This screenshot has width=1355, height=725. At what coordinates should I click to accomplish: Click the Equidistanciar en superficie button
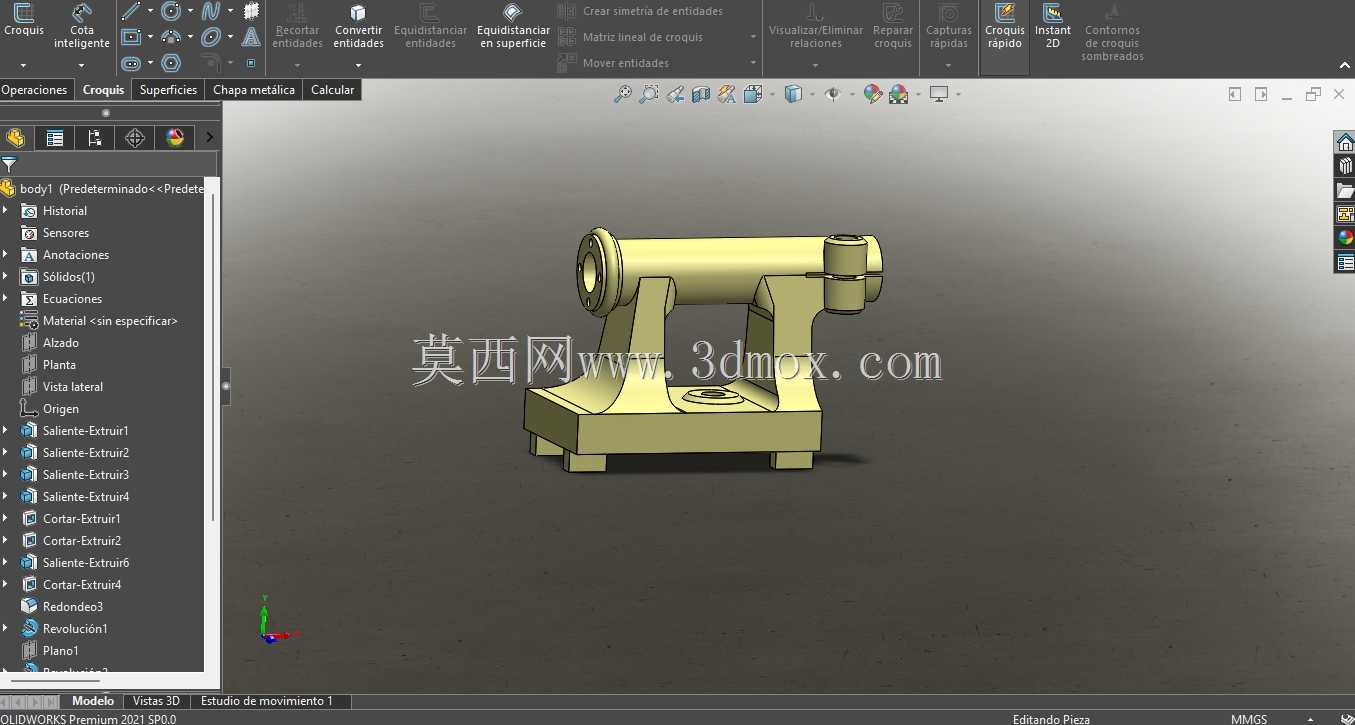coord(513,27)
